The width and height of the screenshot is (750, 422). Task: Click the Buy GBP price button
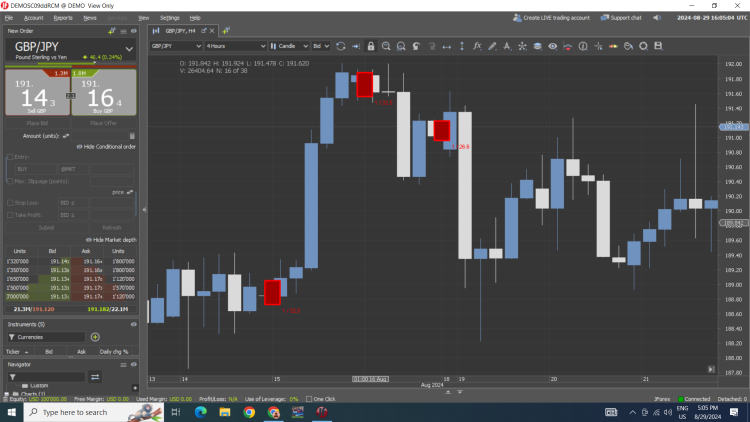pyautogui.click(x=104, y=92)
